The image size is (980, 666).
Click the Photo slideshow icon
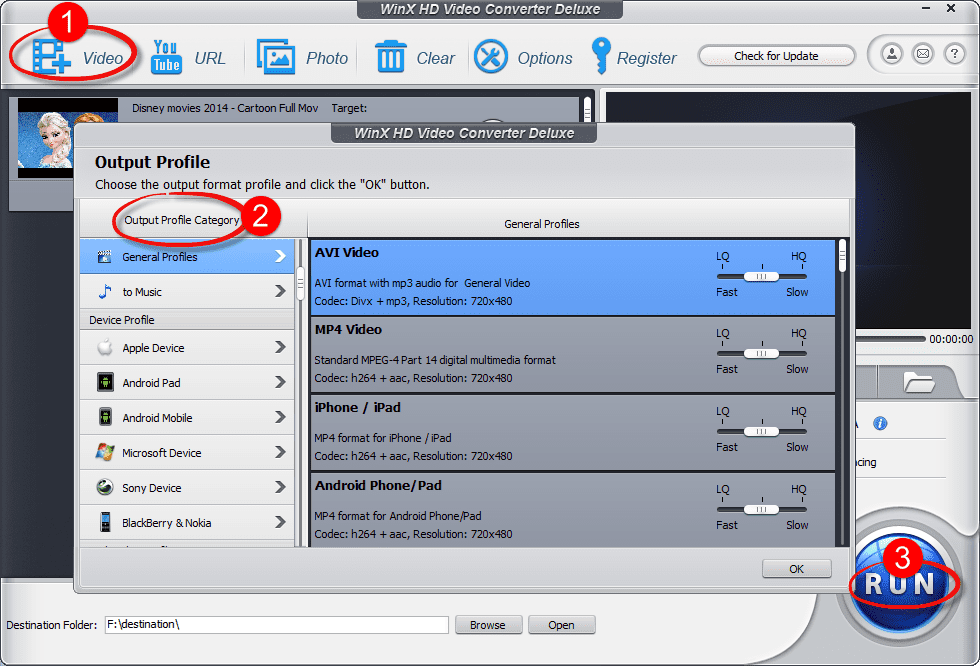[276, 57]
